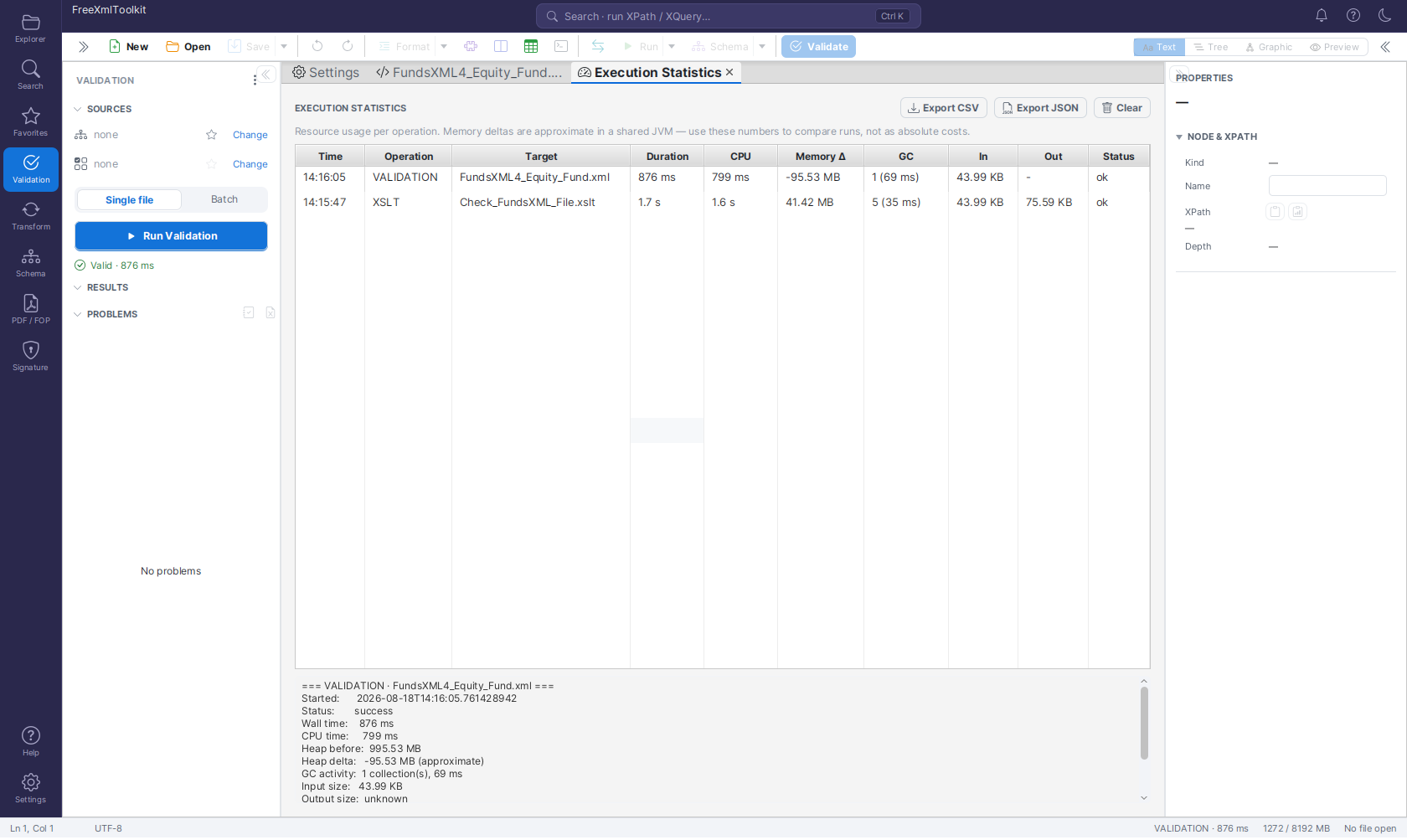Select Single file mode
This screenshot has height=840, width=1407.
click(129, 200)
